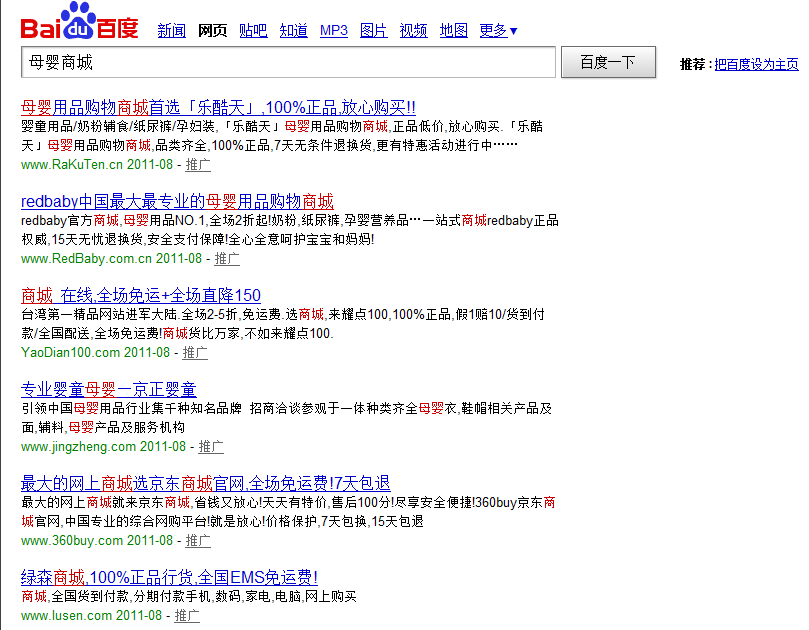The height and width of the screenshot is (630, 809).
Task: Click the search box containing 母婴商城
Action: point(288,62)
